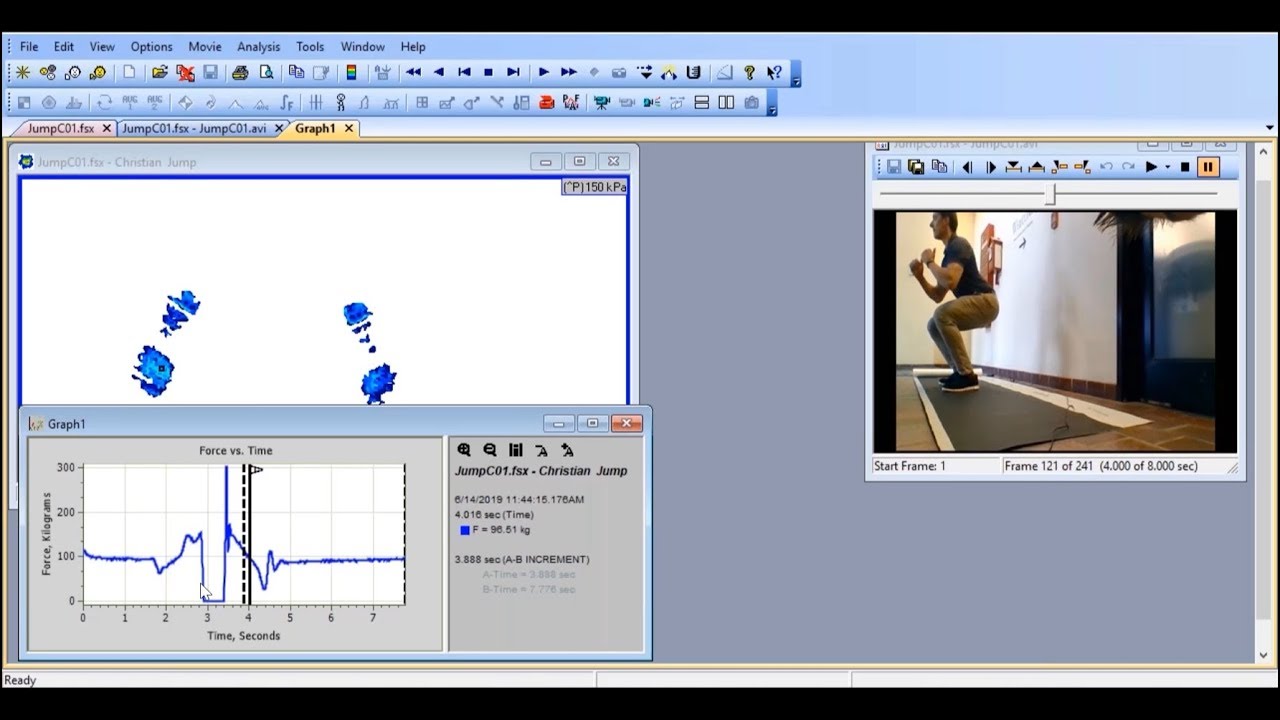Step video backward one frame
Image resolution: width=1280 pixels, height=720 pixels.
pyautogui.click(x=967, y=167)
